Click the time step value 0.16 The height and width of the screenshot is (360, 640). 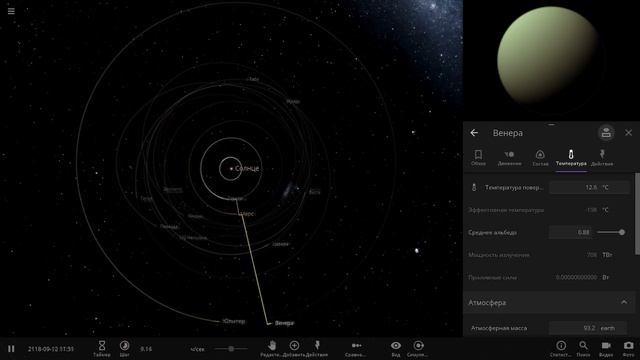pos(146,349)
